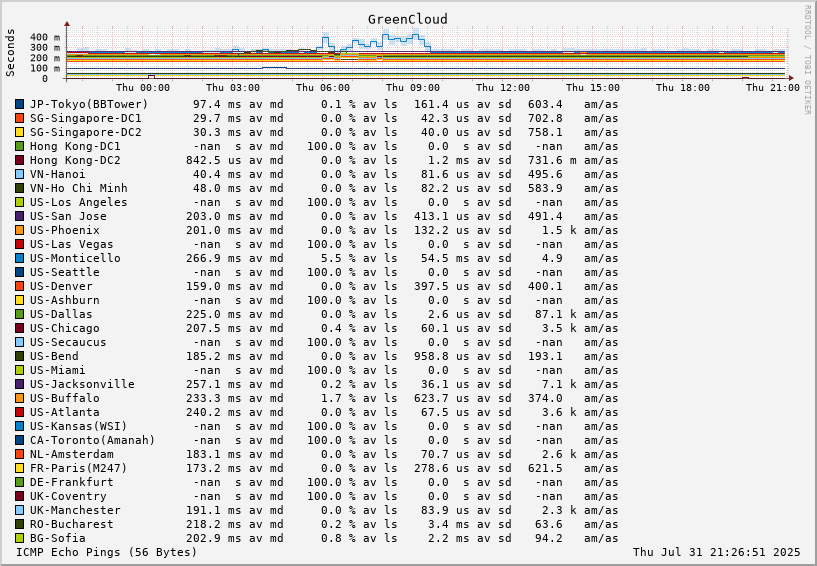Viewport: 817px width, 566px height.
Task: Click the '842.5 us' median for Hong Kong-DC2
Action: (214, 160)
